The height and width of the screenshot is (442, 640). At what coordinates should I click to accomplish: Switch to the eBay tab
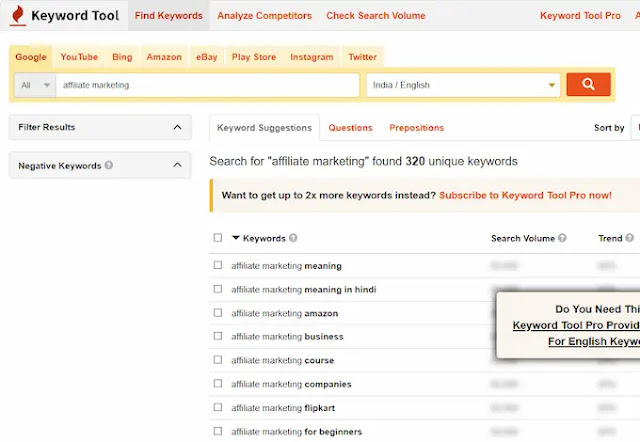pyautogui.click(x=207, y=57)
